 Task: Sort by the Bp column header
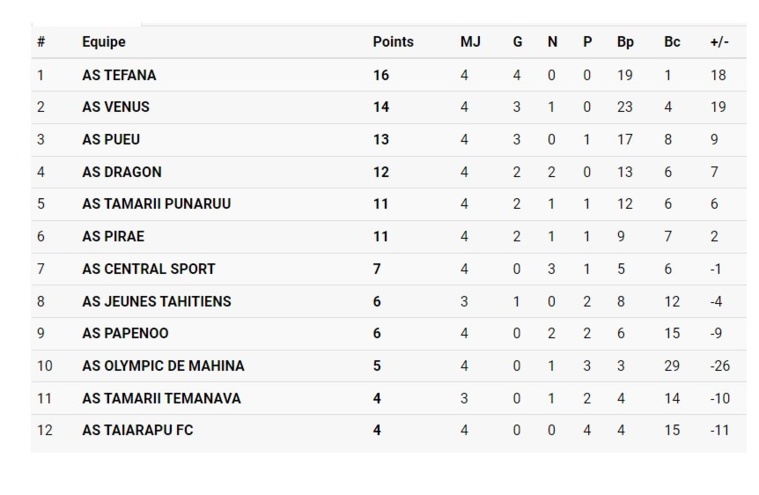tap(625, 42)
